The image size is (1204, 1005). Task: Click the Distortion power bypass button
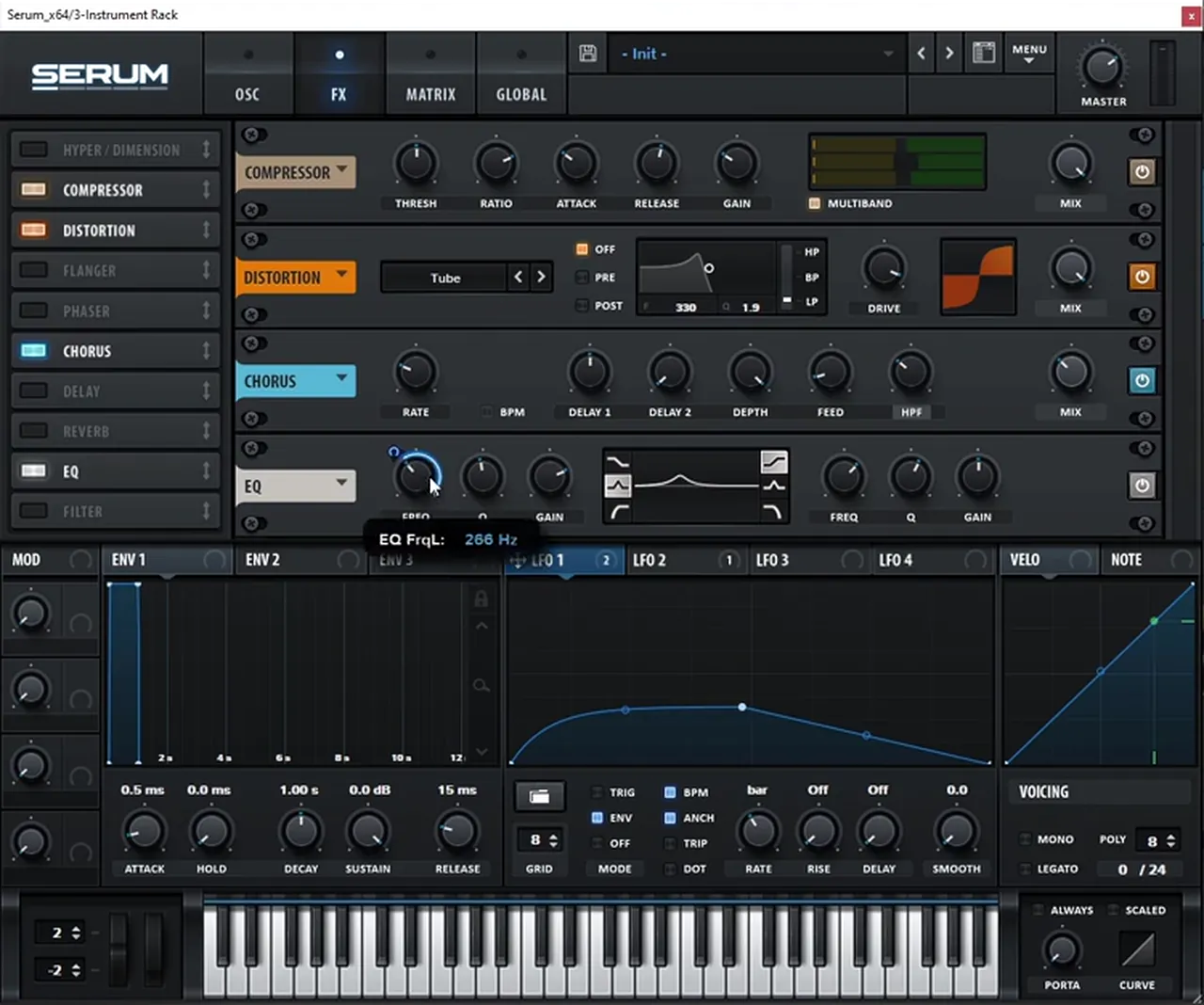click(x=1142, y=277)
